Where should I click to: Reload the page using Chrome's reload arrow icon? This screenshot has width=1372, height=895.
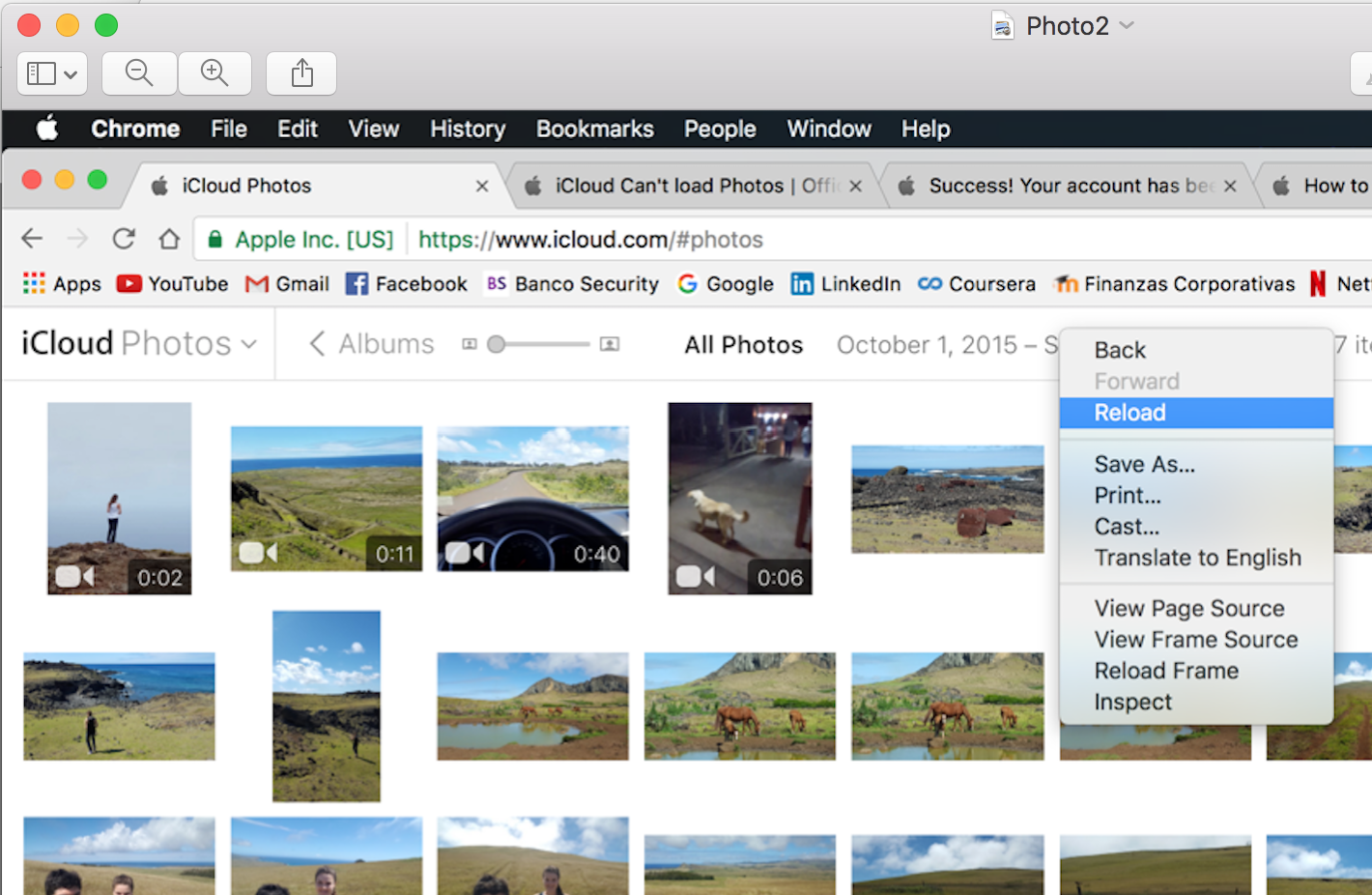(124, 238)
